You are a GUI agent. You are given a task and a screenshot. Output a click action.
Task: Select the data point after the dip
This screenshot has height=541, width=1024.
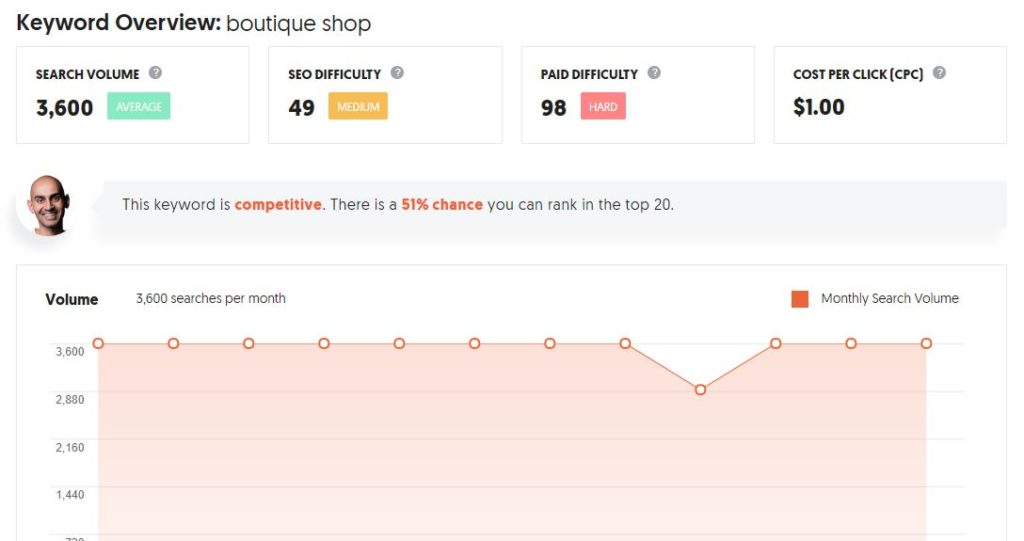775,343
